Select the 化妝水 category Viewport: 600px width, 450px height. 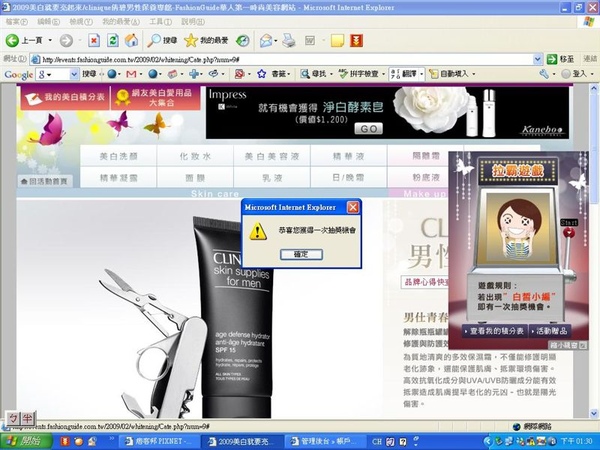pyautogui.click(x=195, y=156)
